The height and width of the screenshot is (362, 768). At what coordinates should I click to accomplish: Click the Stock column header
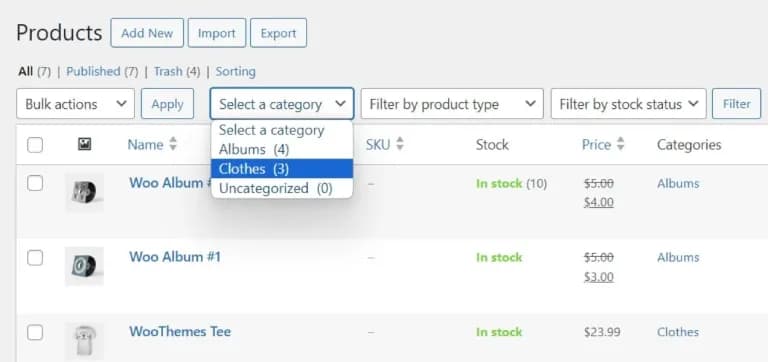492,145
